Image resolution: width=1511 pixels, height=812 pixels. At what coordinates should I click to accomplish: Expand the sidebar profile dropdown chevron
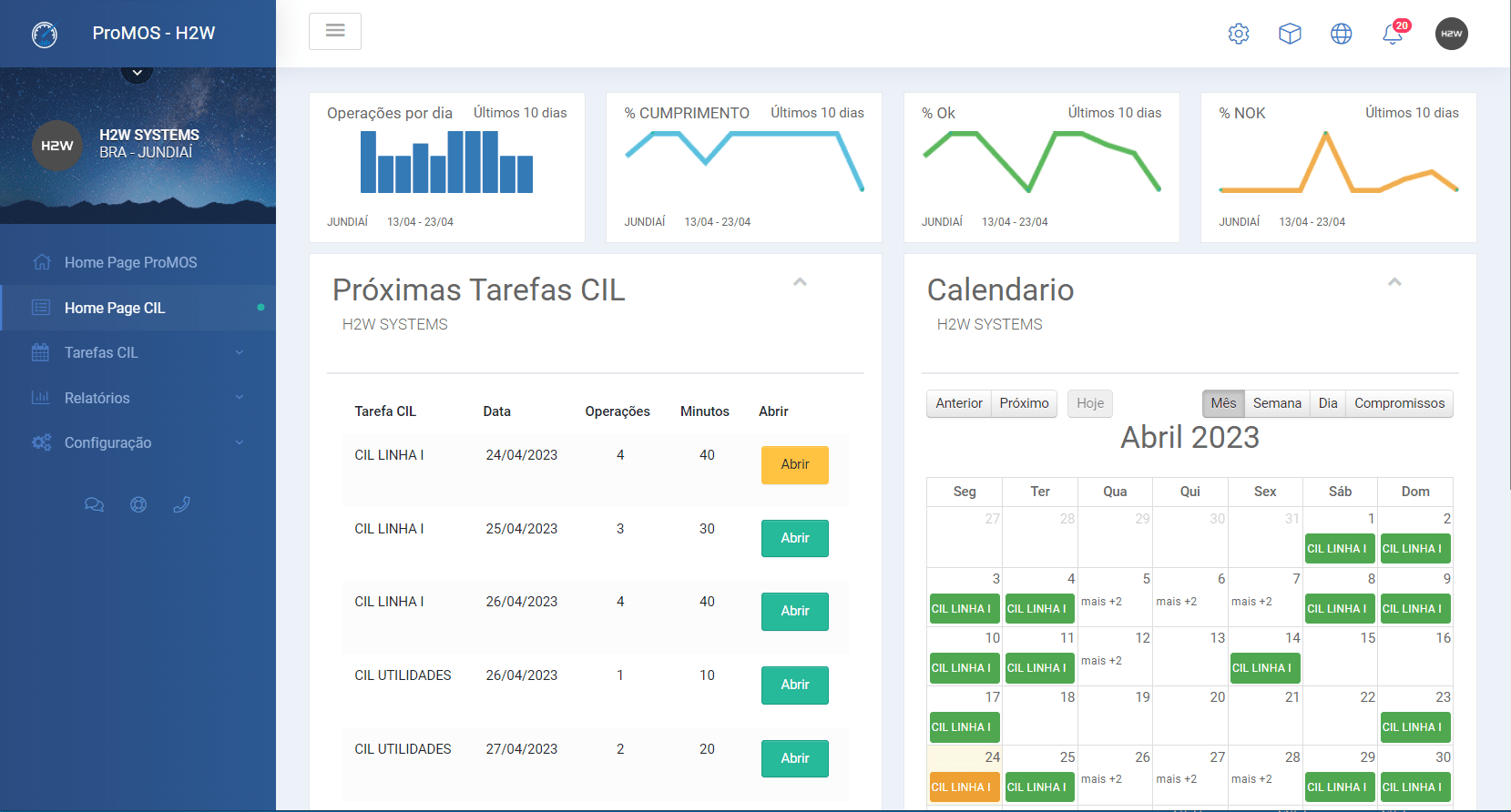click(137, 72)
